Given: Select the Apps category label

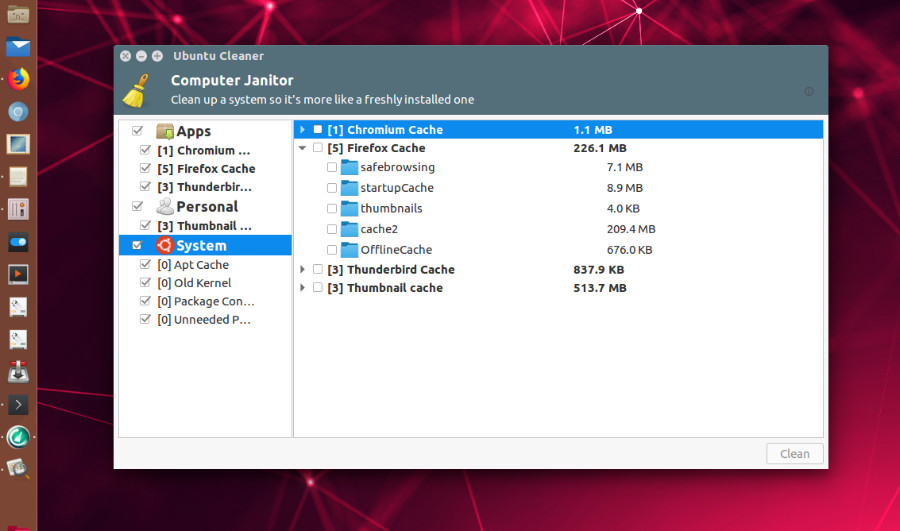Looking at the screenshot, I should coord(193,131).
